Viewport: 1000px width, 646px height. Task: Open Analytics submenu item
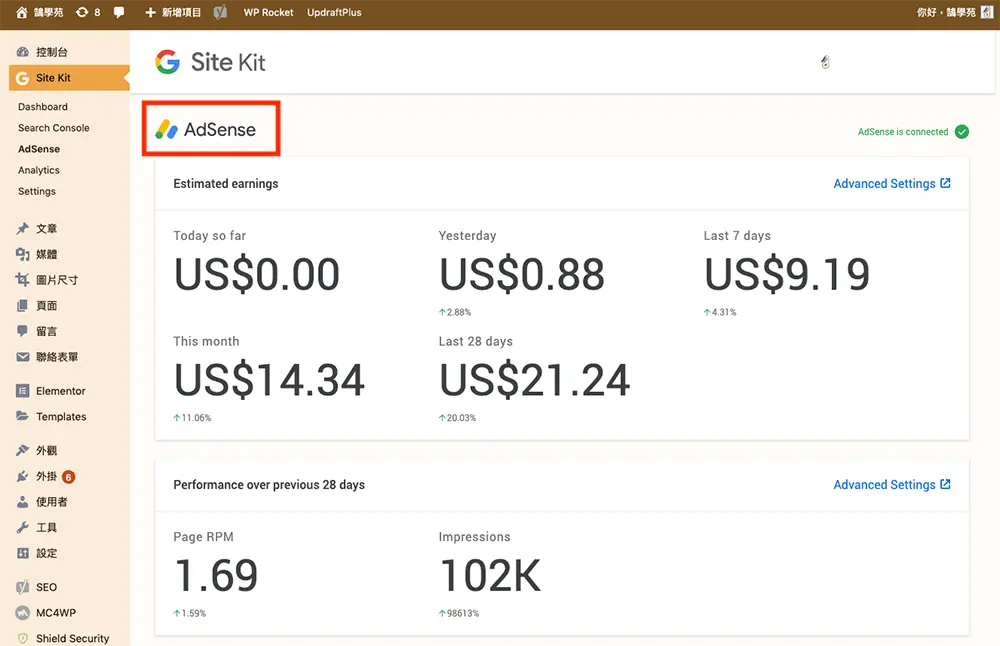click(39, 170)
